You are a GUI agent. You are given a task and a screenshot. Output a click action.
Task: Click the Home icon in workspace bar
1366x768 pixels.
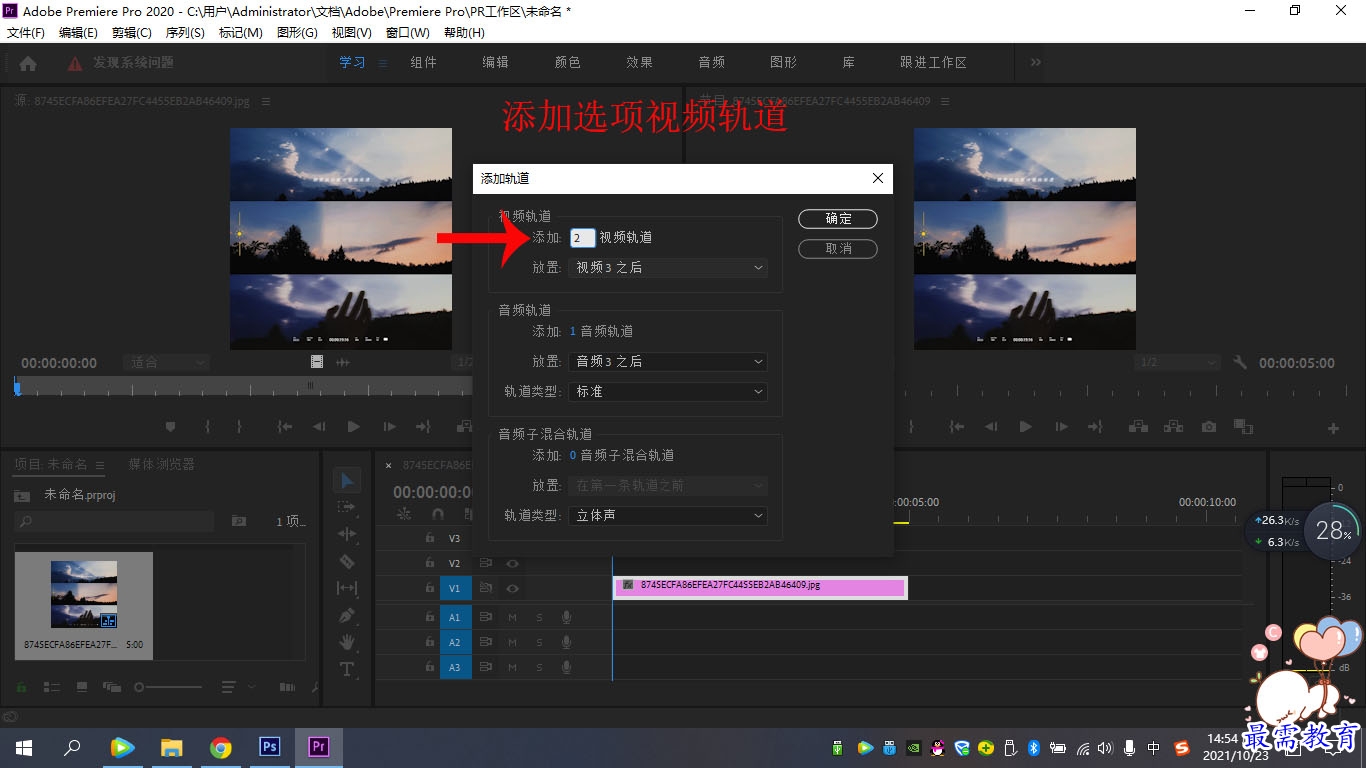28,63
